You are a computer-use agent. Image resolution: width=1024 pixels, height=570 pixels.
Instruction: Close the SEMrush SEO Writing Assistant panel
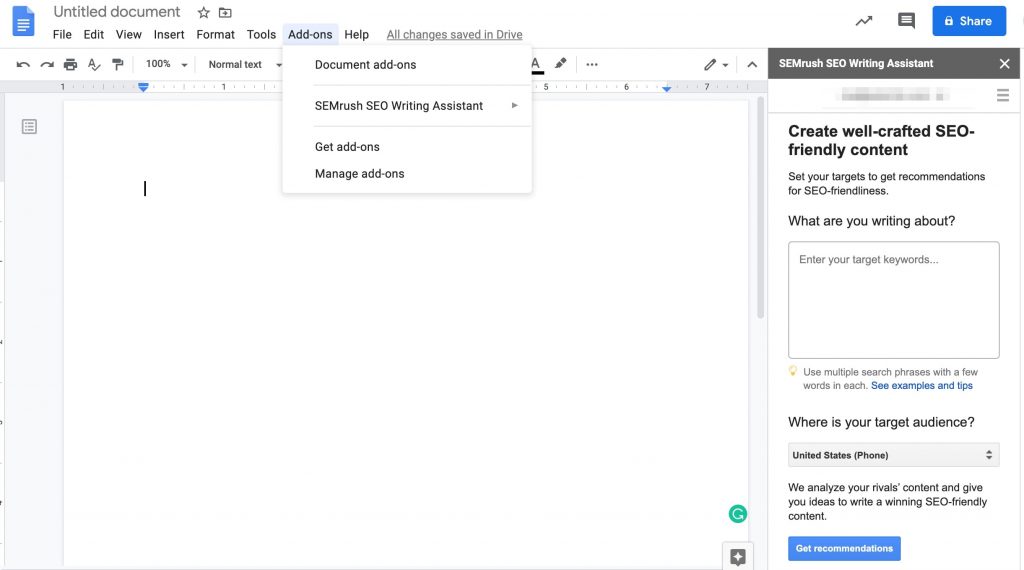1004,63
